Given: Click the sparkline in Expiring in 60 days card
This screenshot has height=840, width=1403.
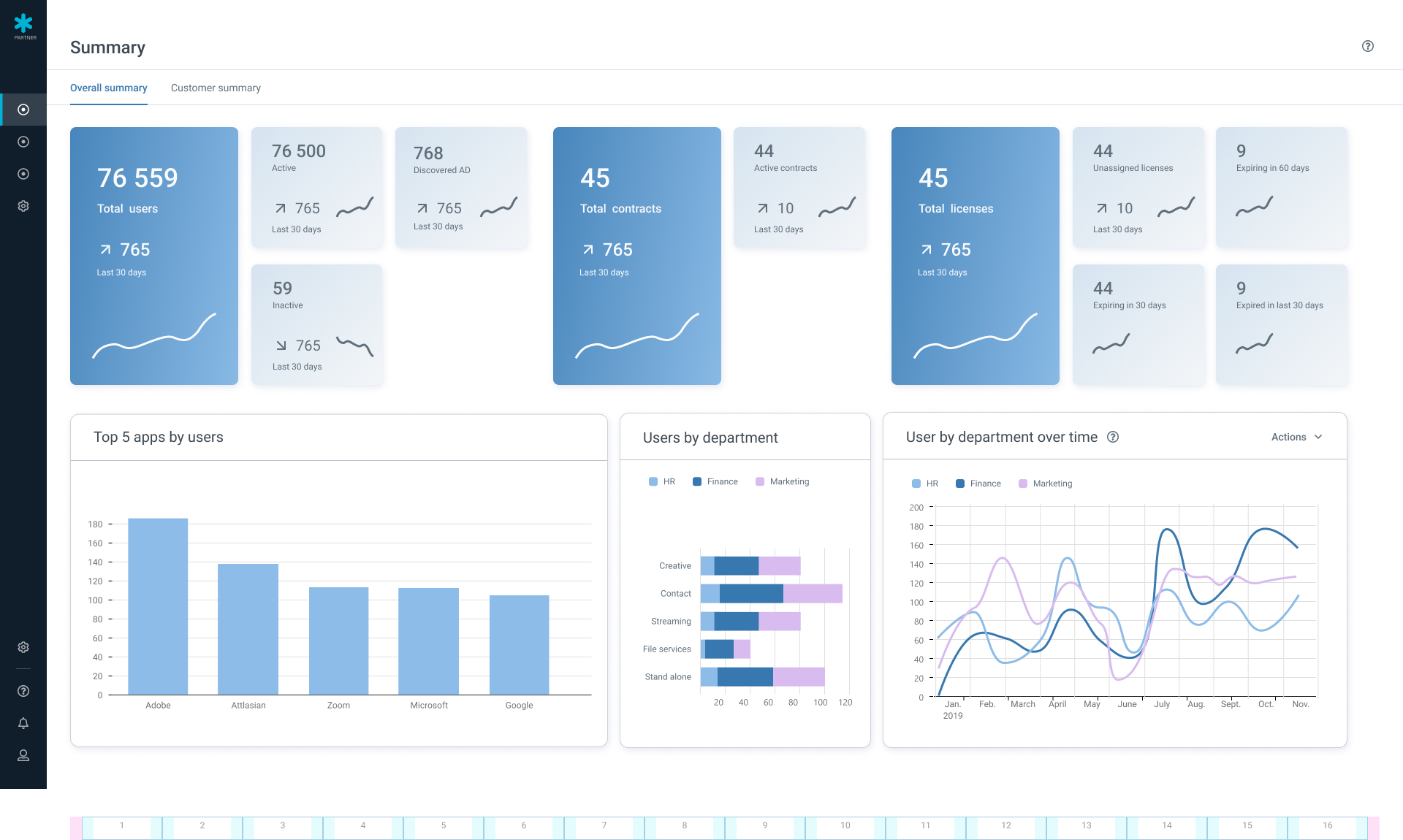Looking at the screenshot, I should point(1255,207).
